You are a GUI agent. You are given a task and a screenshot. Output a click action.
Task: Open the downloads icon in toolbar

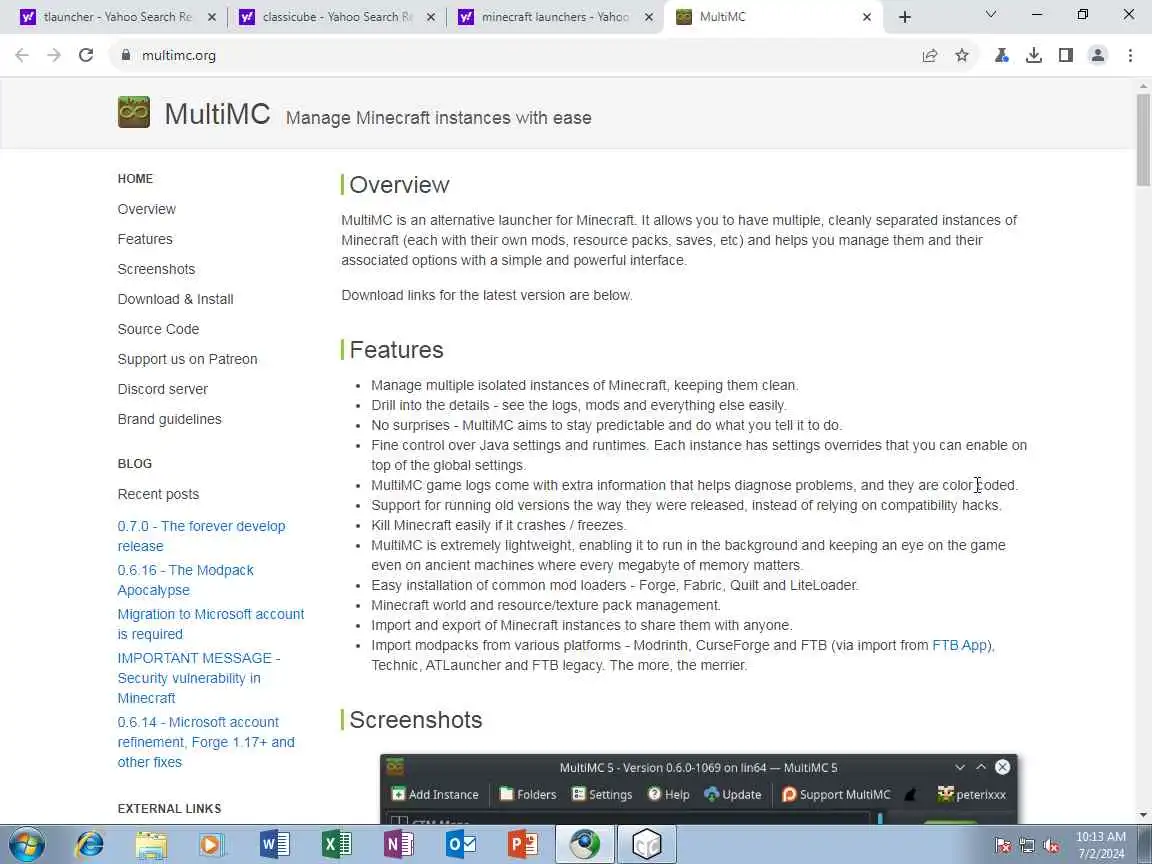coord(1034,55)
